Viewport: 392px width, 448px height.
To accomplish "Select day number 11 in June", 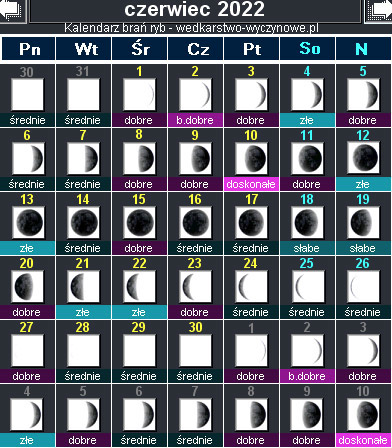I will pos(307,135).
